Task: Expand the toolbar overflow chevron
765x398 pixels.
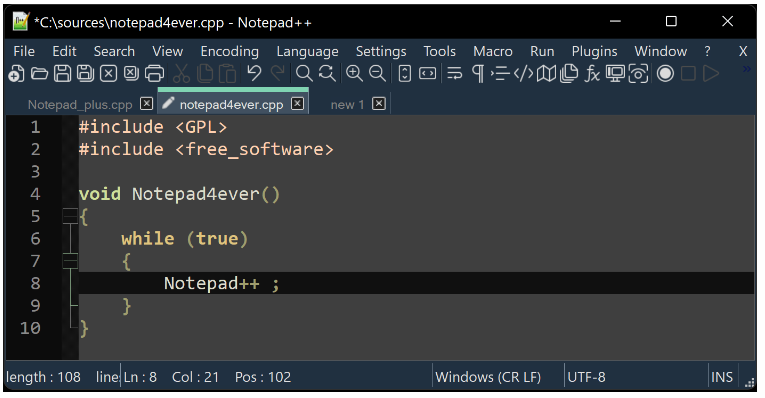Action: click(x=746, y=69)
